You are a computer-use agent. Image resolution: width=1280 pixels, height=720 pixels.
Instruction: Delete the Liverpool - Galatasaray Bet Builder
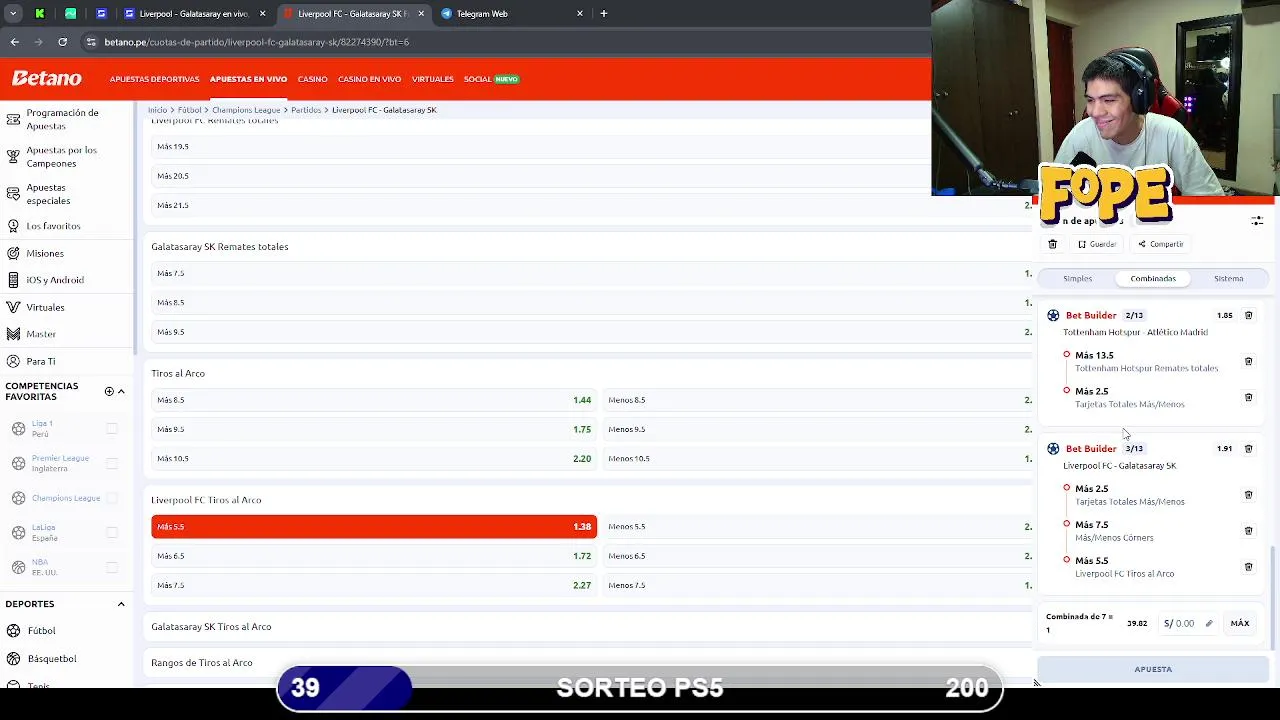point(1248,449)
